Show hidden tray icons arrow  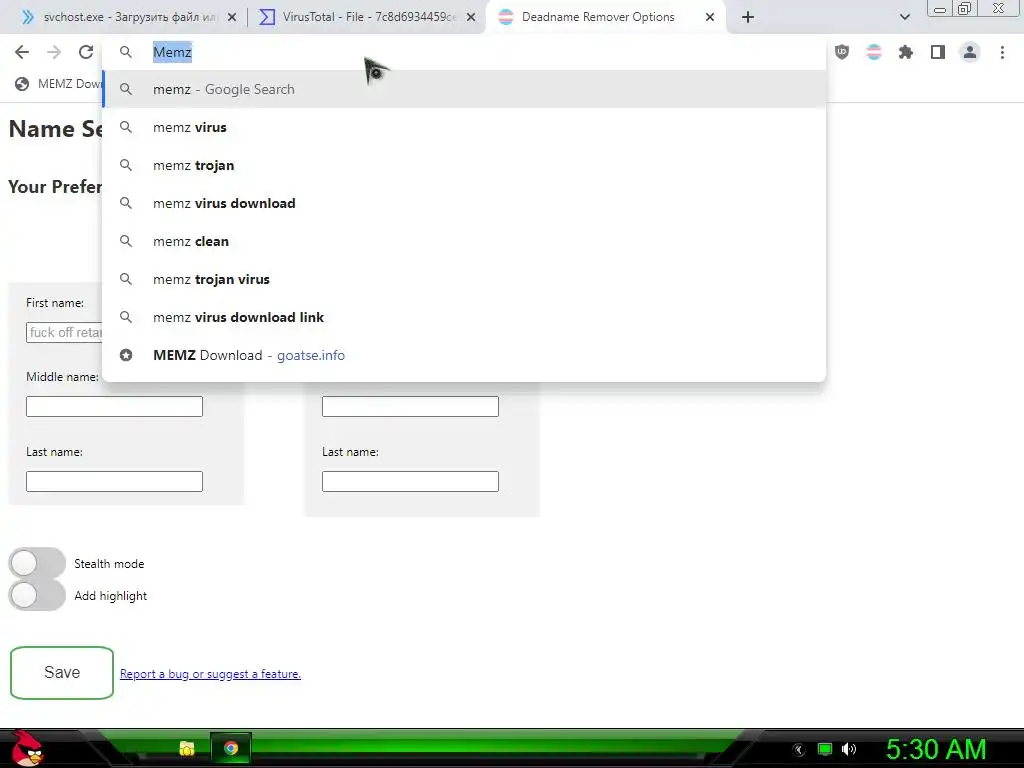click(x=799, y=750)
